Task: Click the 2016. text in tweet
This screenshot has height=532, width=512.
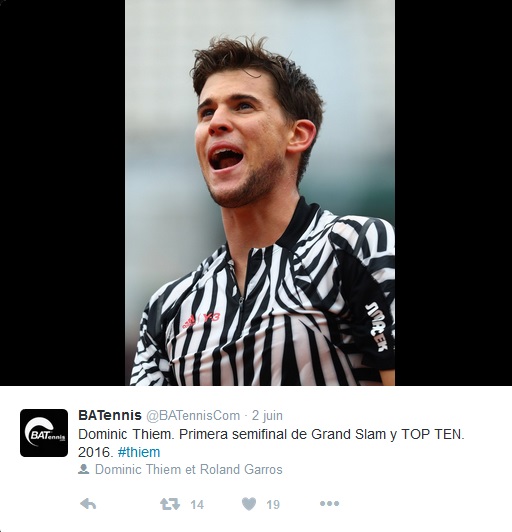Action: pos(96,452)
